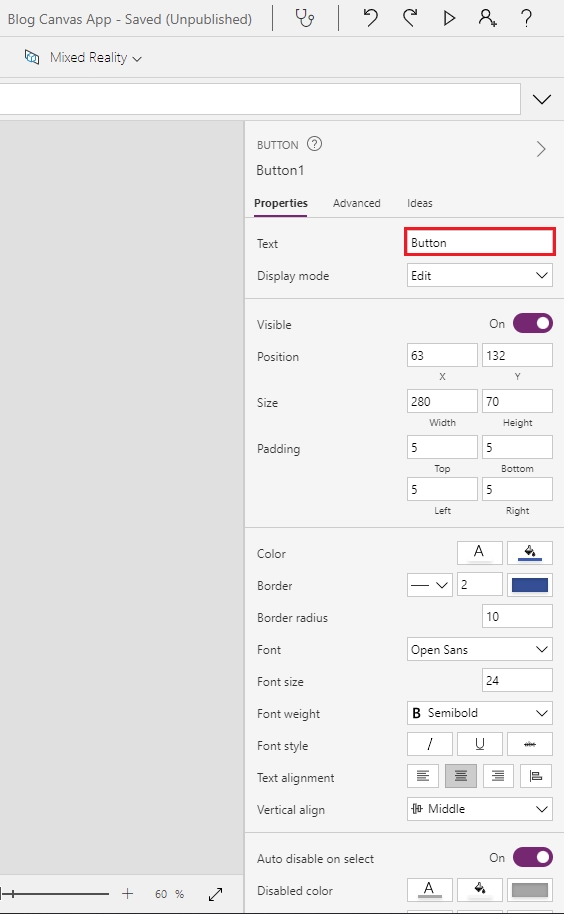564x914 pixels.
Task: Click the Redo arrow icon
Action: (410, 18)
